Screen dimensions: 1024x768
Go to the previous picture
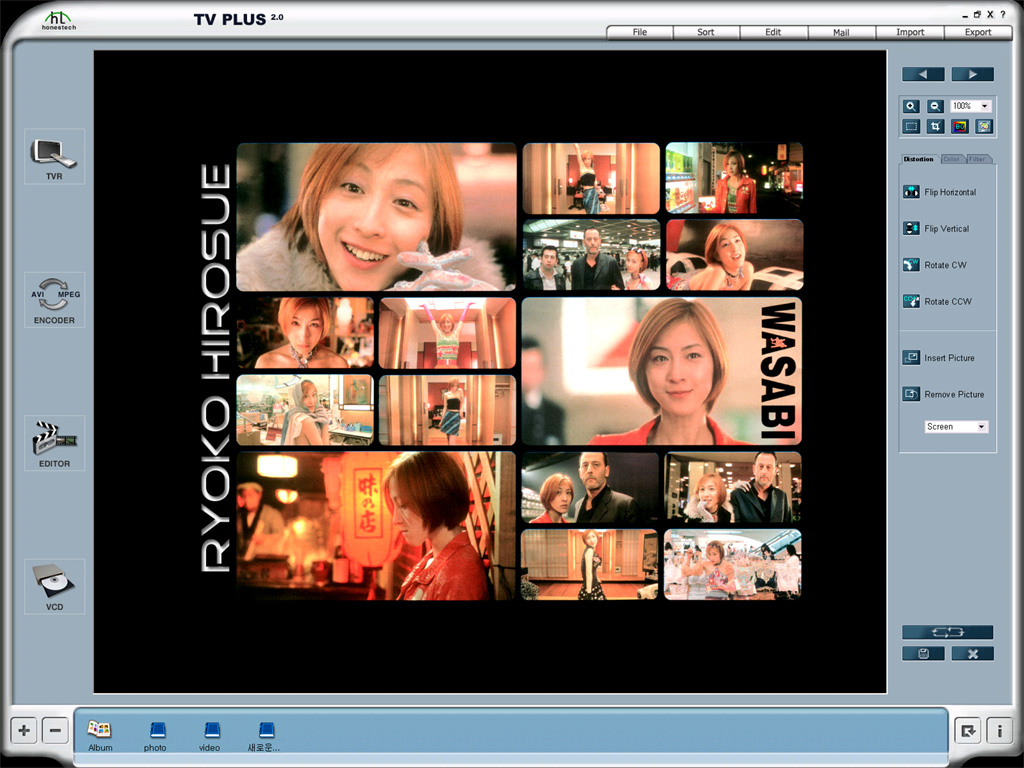click(923, 74)
